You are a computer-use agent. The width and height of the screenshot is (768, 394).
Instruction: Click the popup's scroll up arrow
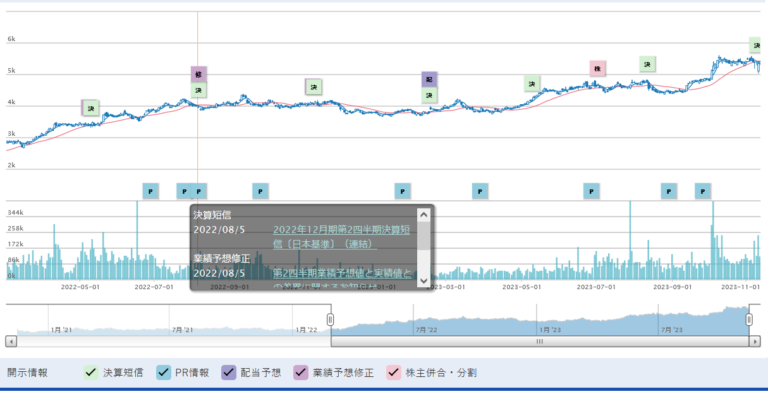click(424, 215)
